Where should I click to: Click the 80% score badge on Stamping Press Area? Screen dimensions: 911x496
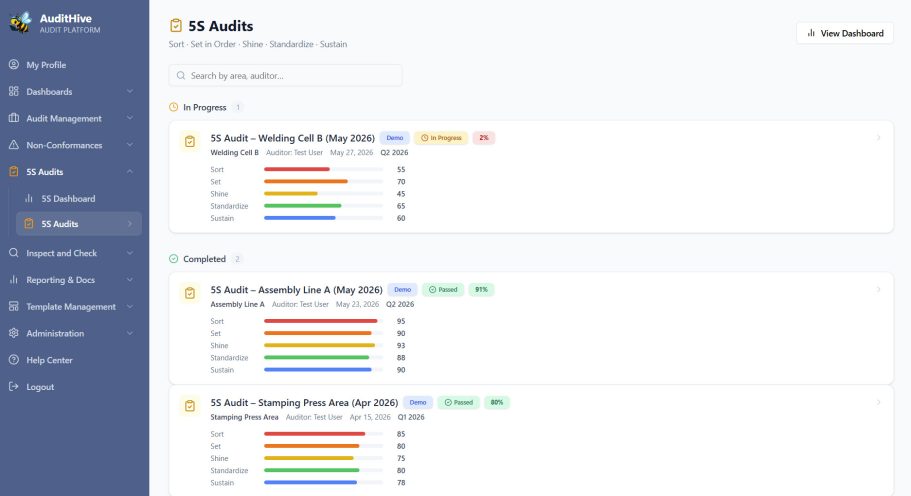click(x=497, y=402)
